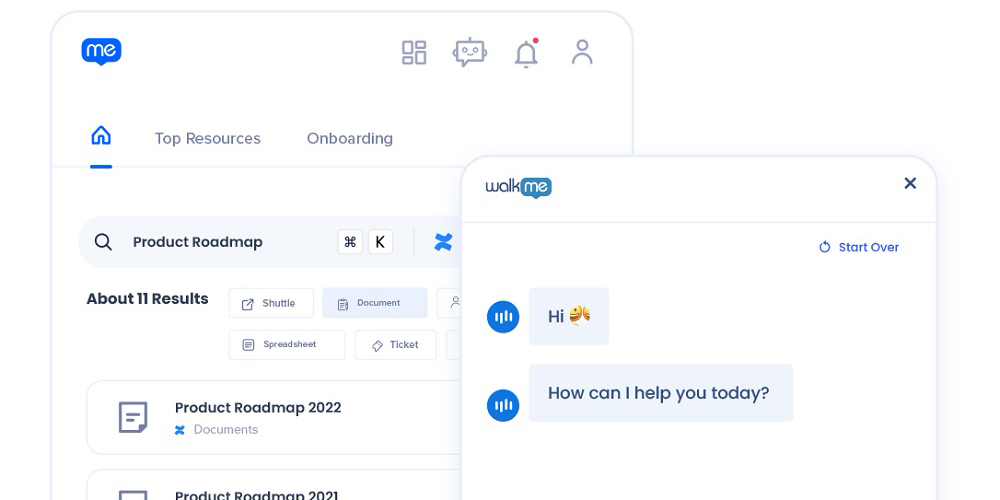
Task: Click the K key shortcut badge
Action: tap(380, 242)
